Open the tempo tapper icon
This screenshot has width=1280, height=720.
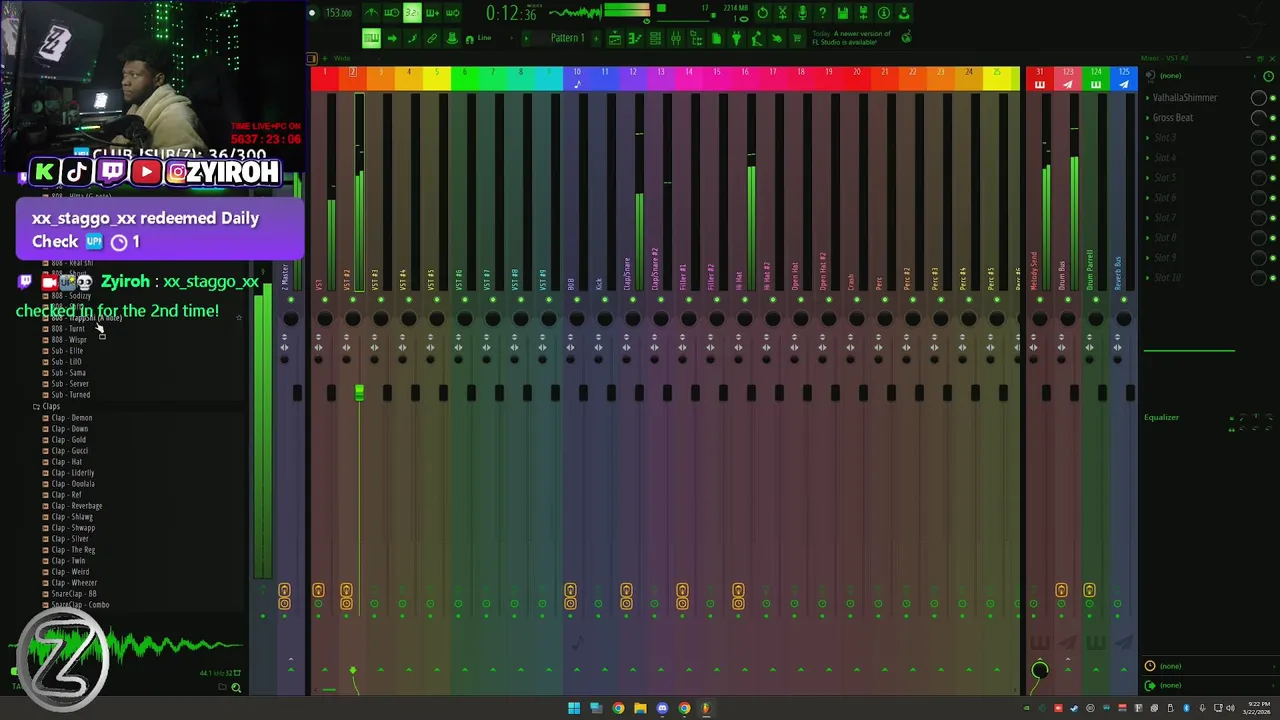click(756, 38)
